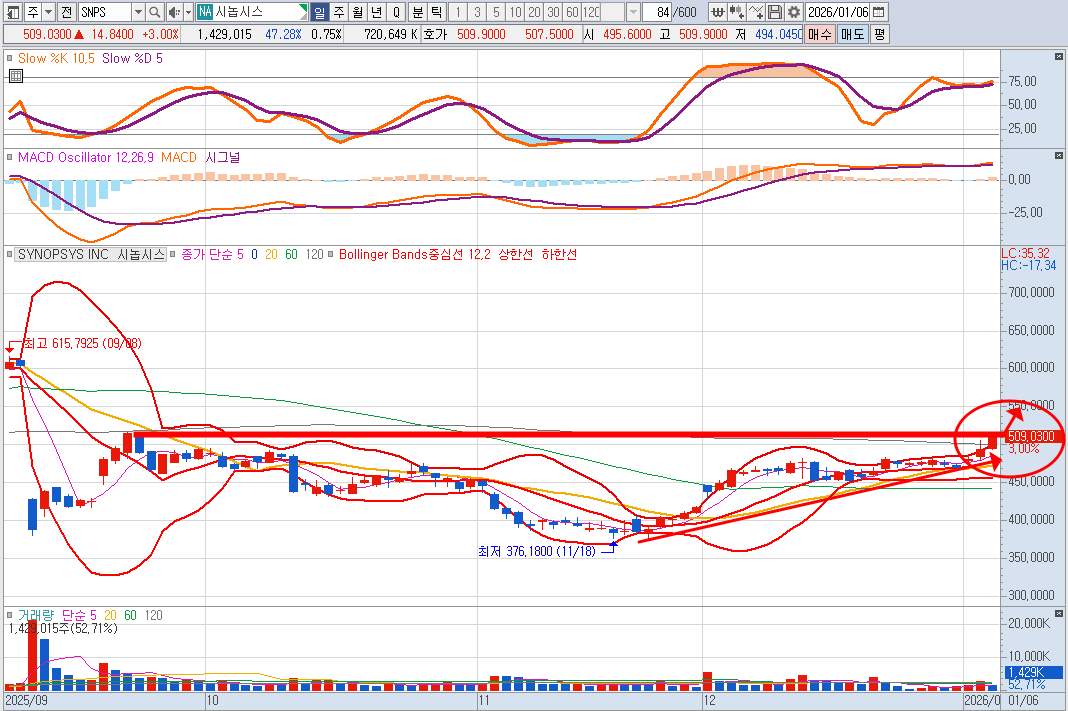This screenshot has height=711, width=1068.
Task: Toggle the MACD Oscillator indicator square marker
Action: point(10,157)
